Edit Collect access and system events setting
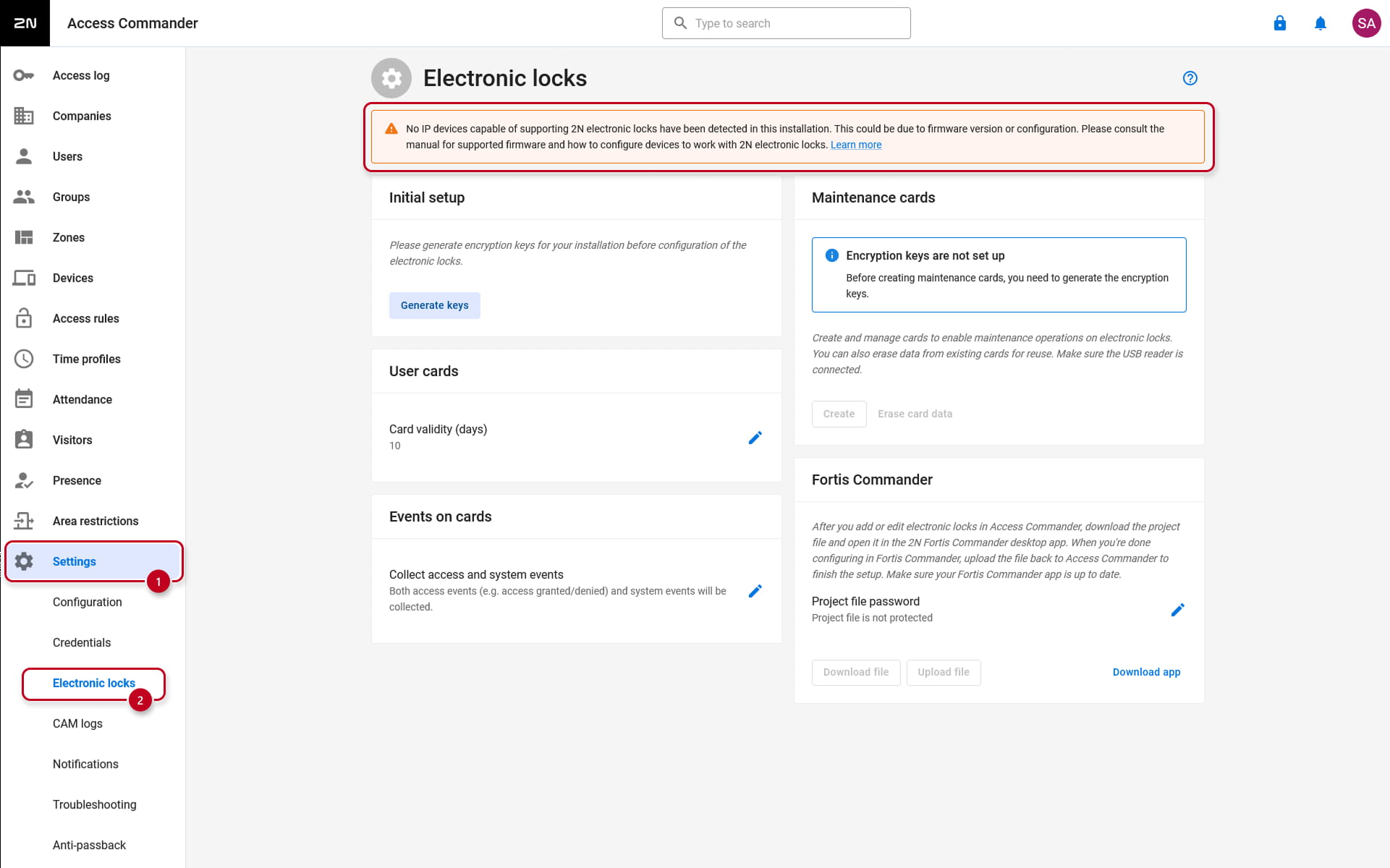 755,591
